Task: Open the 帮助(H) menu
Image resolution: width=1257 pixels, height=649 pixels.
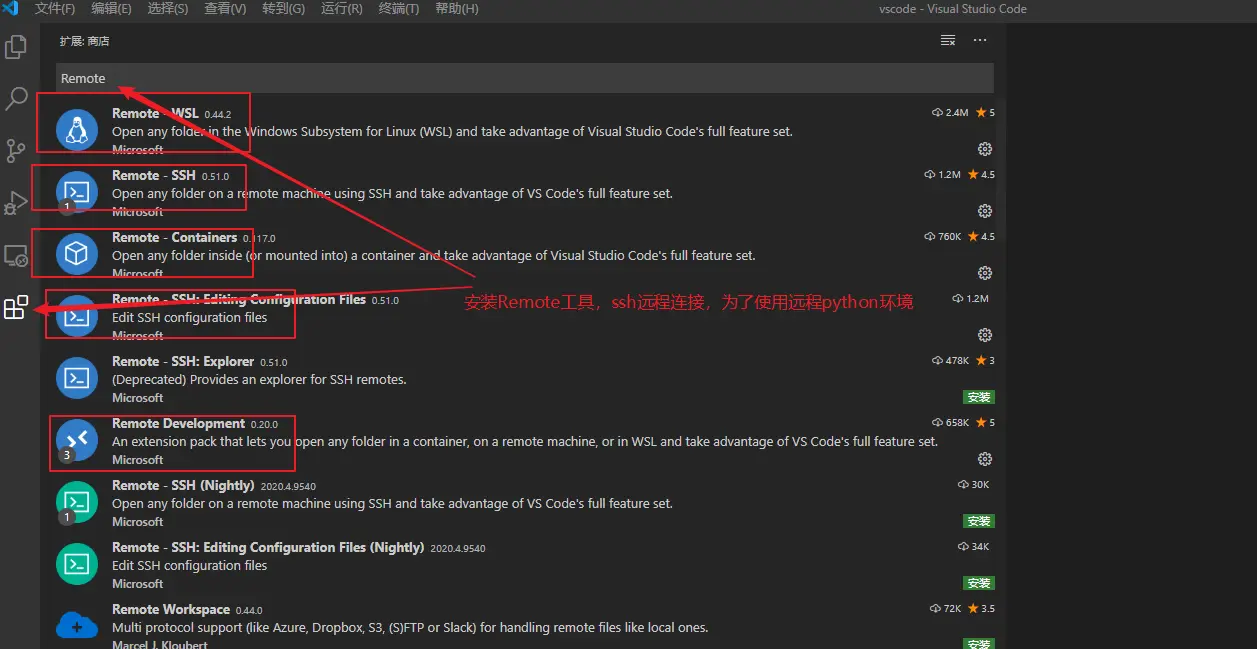Action: click(457, 9)
